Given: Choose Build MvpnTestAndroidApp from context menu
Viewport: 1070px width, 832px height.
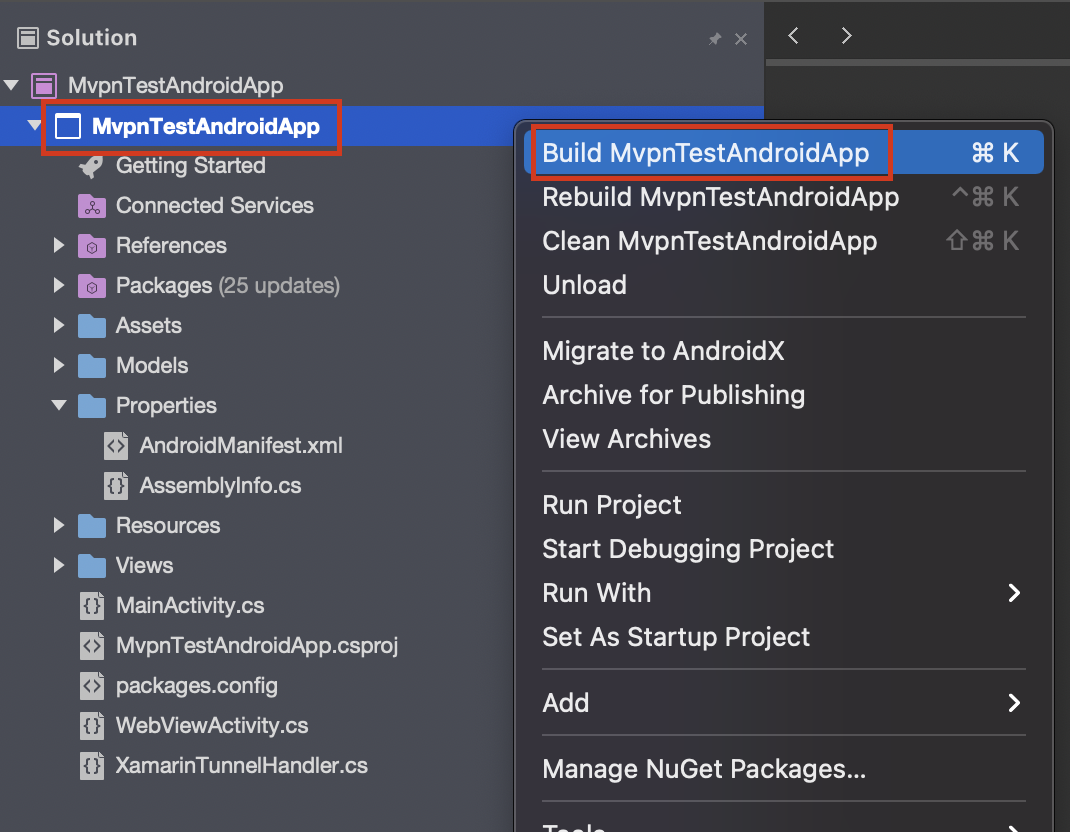Looking at the screenshot, I should tap(783, 152).
